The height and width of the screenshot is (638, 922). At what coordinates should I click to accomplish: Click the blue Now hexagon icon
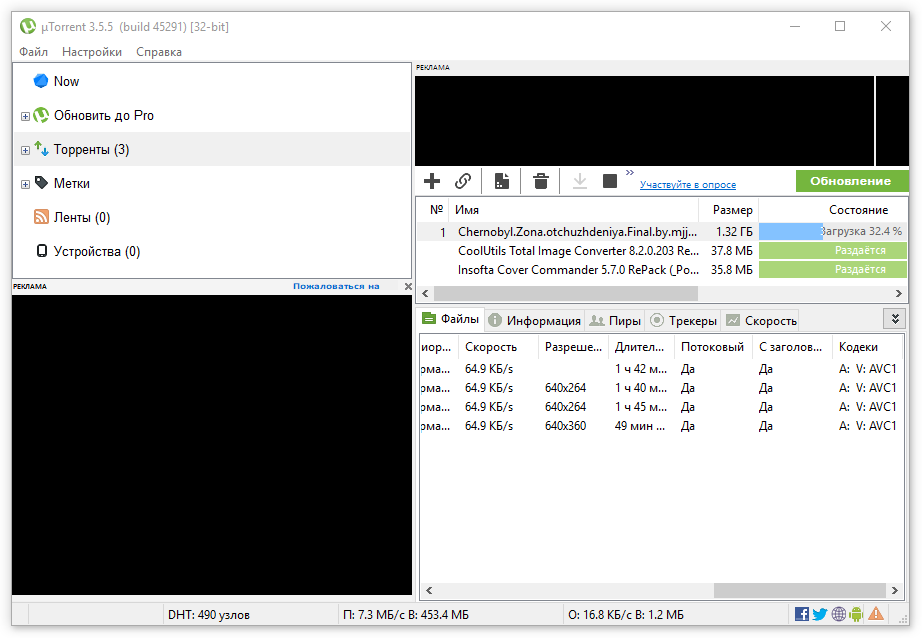41,81
